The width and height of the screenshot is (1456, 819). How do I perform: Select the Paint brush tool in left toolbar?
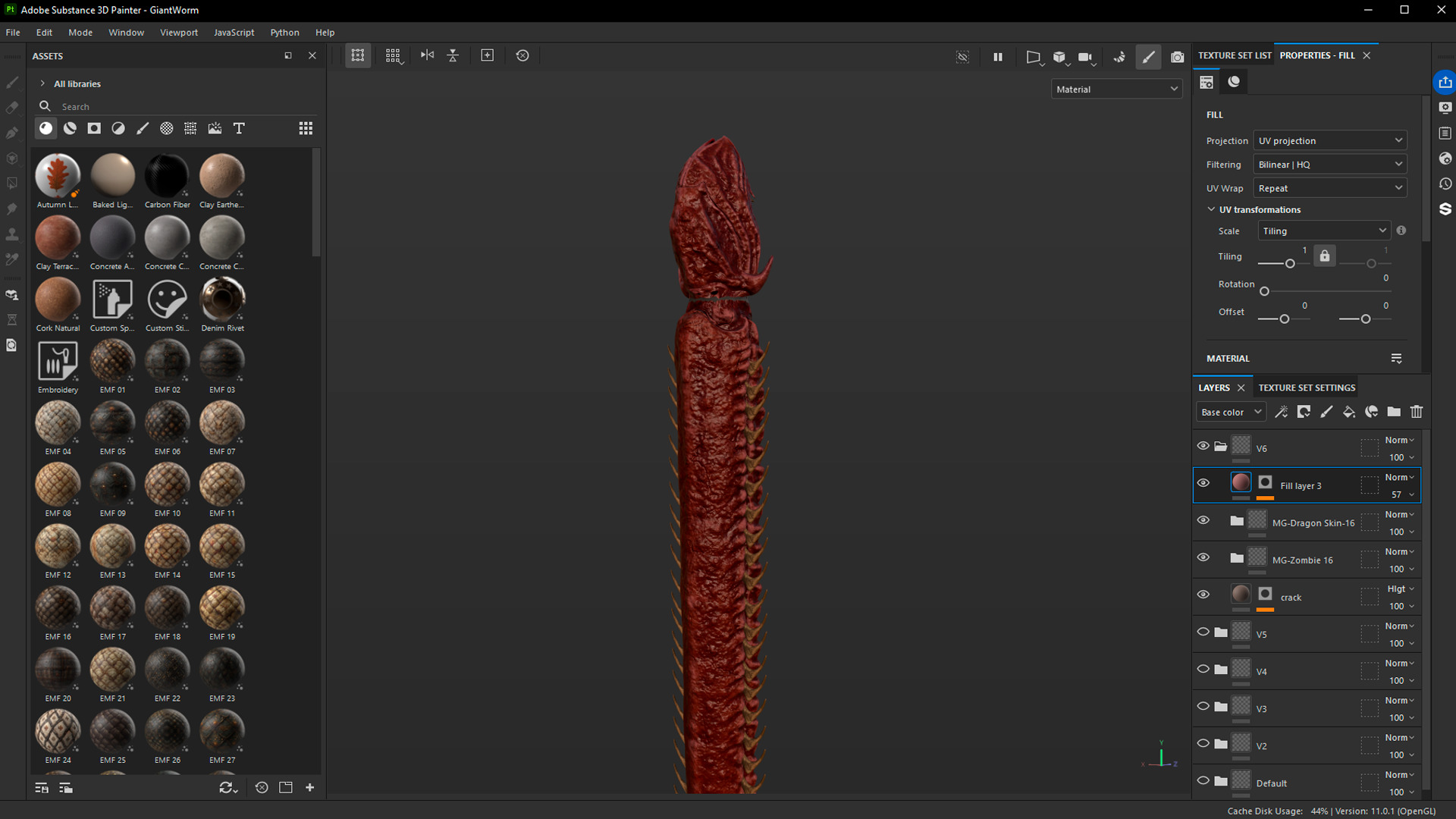pos(12,82)
